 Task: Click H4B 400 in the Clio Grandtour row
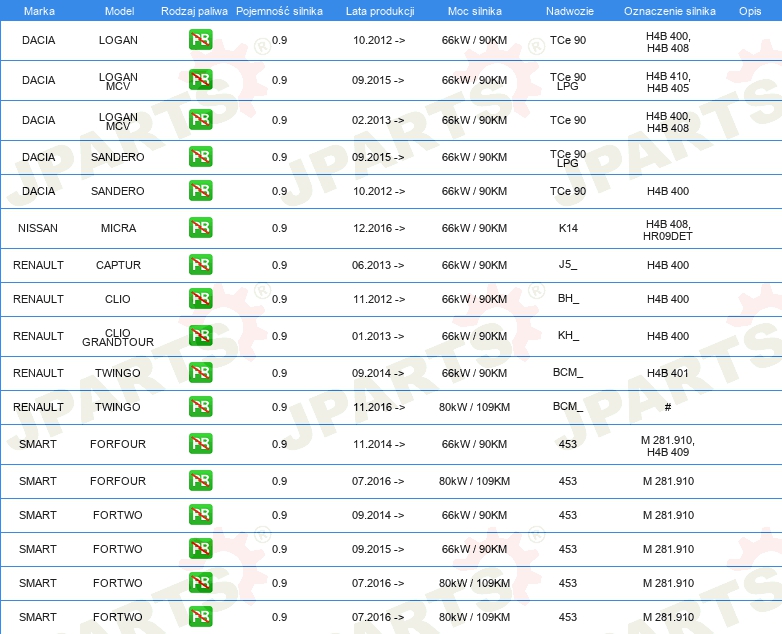[x=668, y=336]
